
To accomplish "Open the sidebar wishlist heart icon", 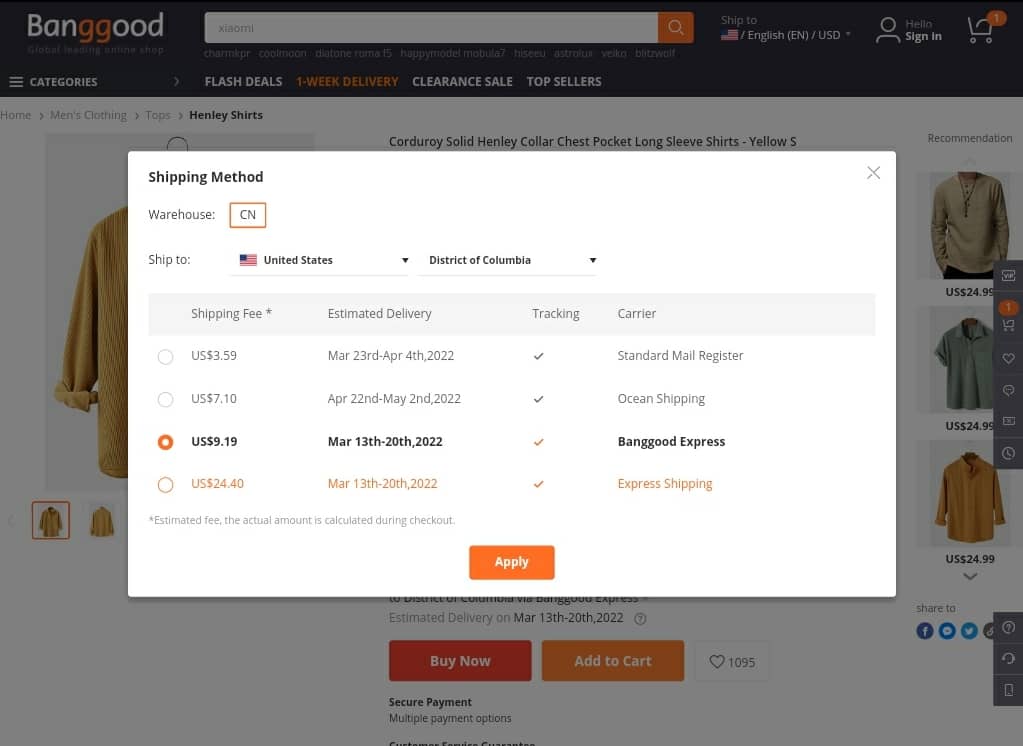I will pos(1008,358).
